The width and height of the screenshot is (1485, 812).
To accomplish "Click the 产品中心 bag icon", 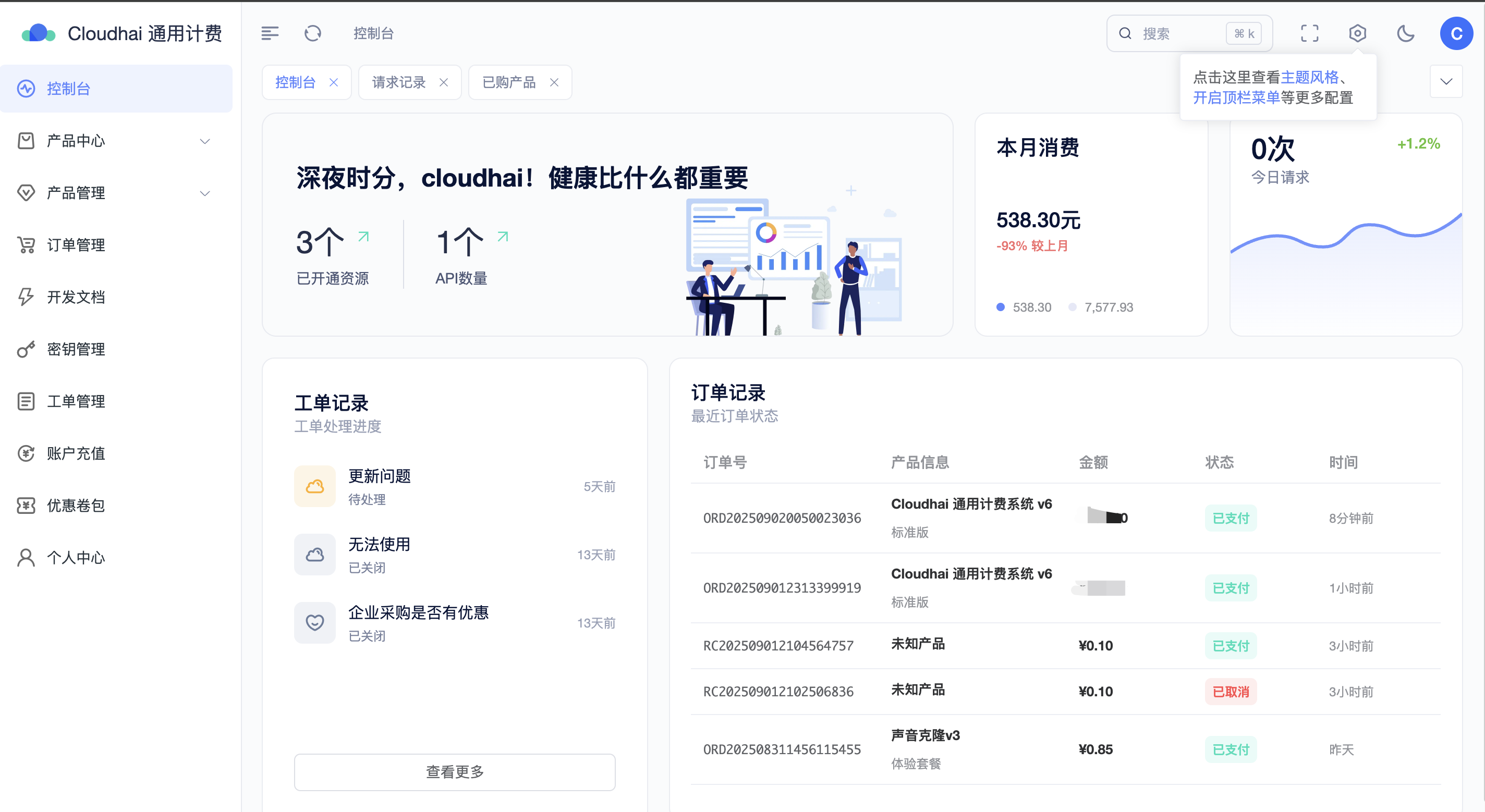I will coord(26,141).
